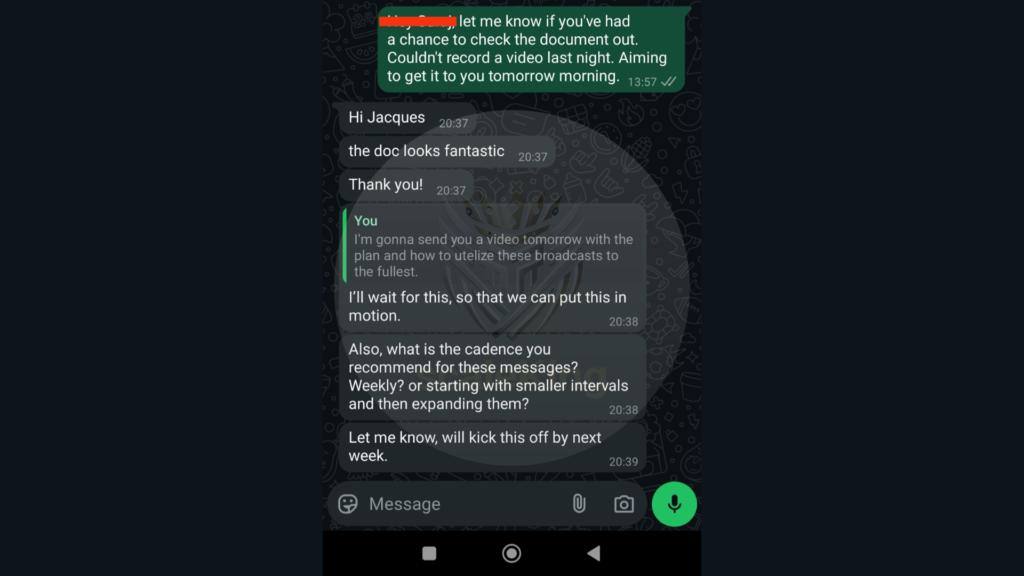The width and height of the screenshot is (1024, 576).
Task: Tap the 20:39 timestamp on last message
Action: tap(623, 462)
